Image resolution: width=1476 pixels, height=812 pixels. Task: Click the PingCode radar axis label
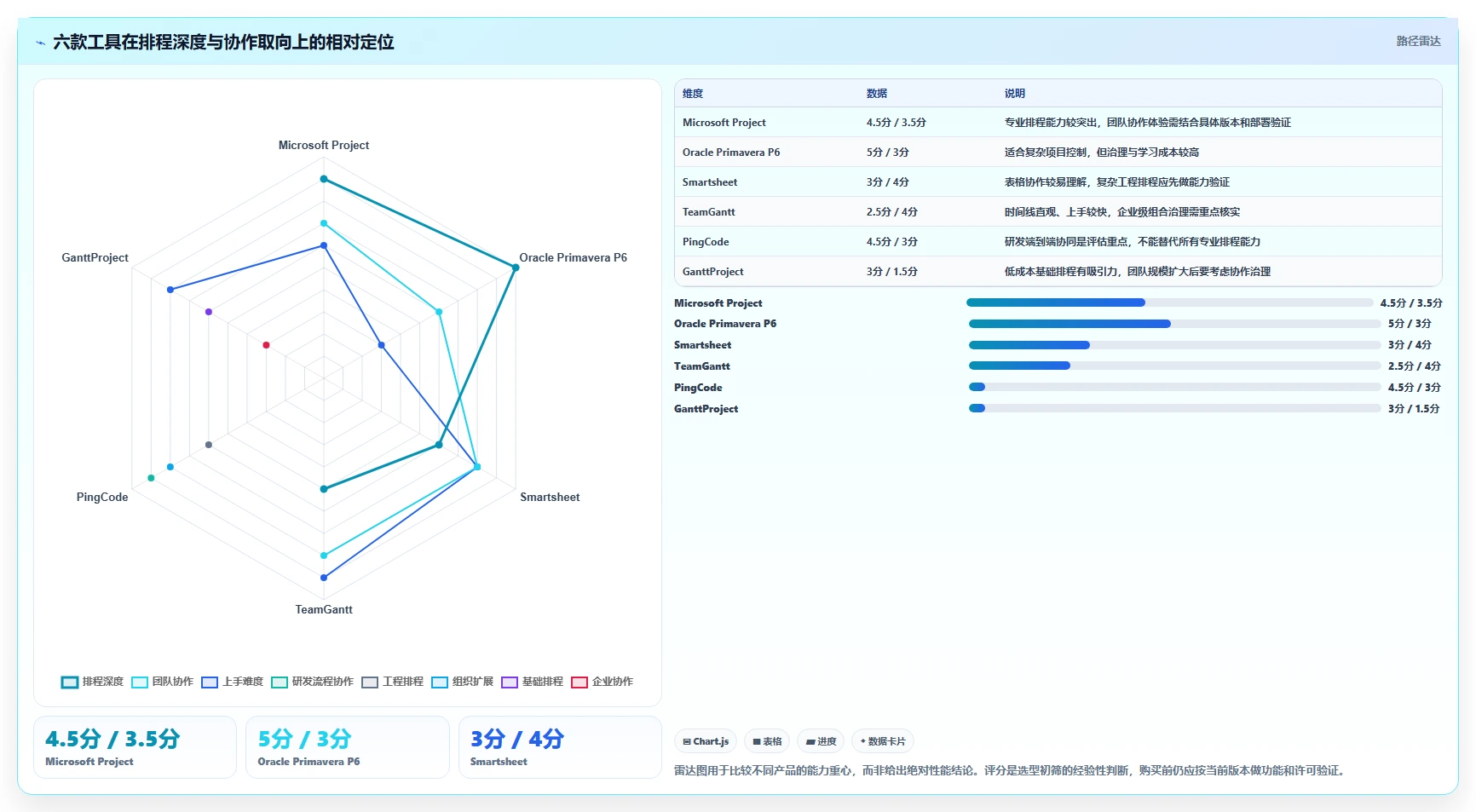[102, 497]
